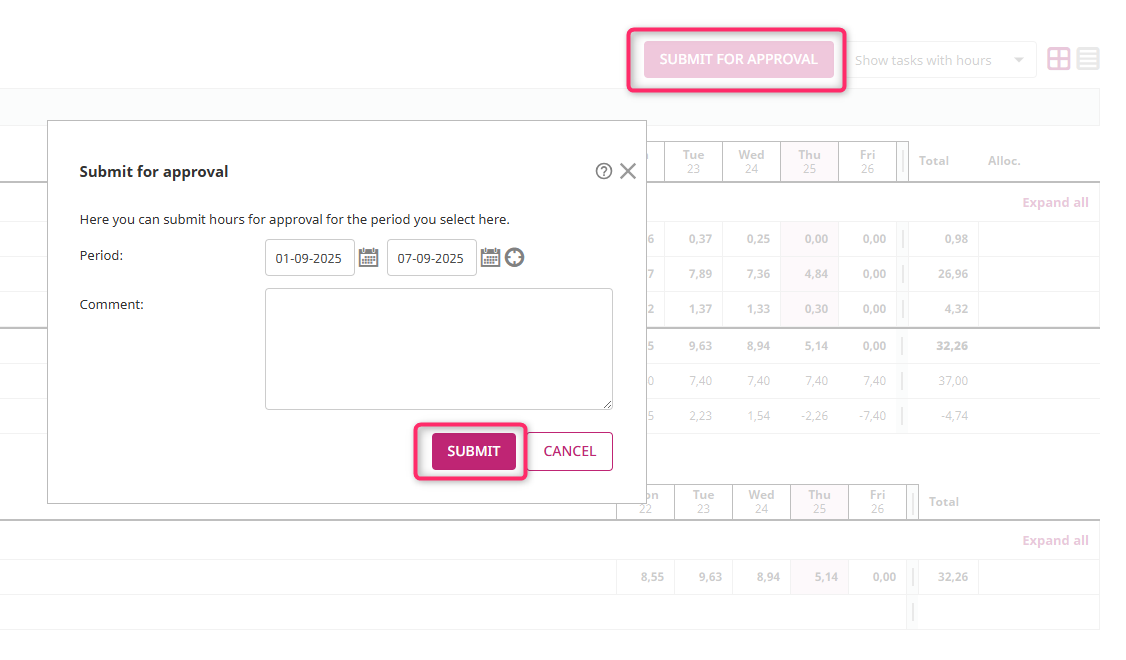The width and height of the screenshot is (1126, 660).
Task: Click the SUBMIT FOR APPROVAL button
Action: click(x=738, y=59)
